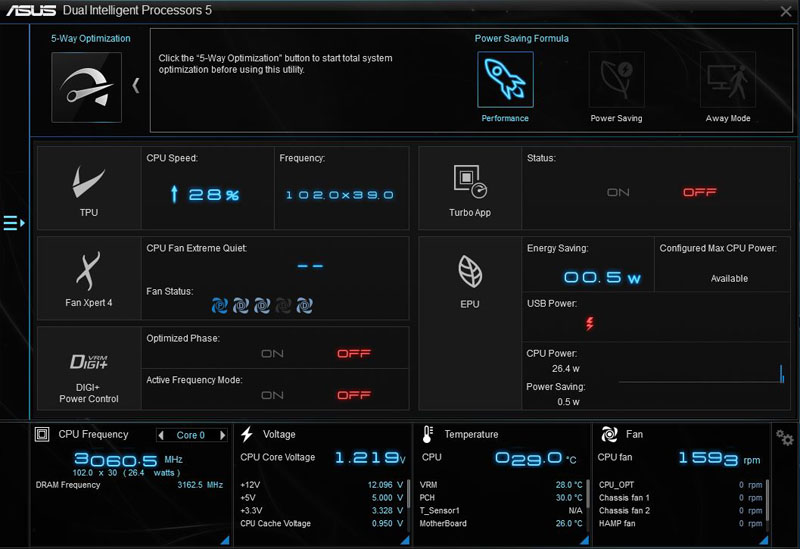
Task: Start the 5-Way Optimization speedometer button
Action: point(86,87)
